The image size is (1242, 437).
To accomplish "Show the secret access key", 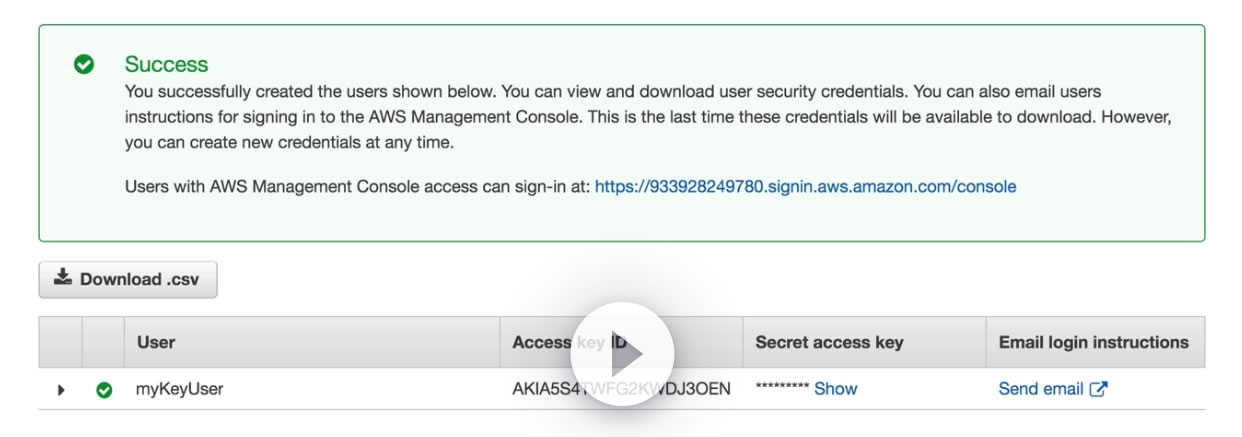I will pos(835,389).
